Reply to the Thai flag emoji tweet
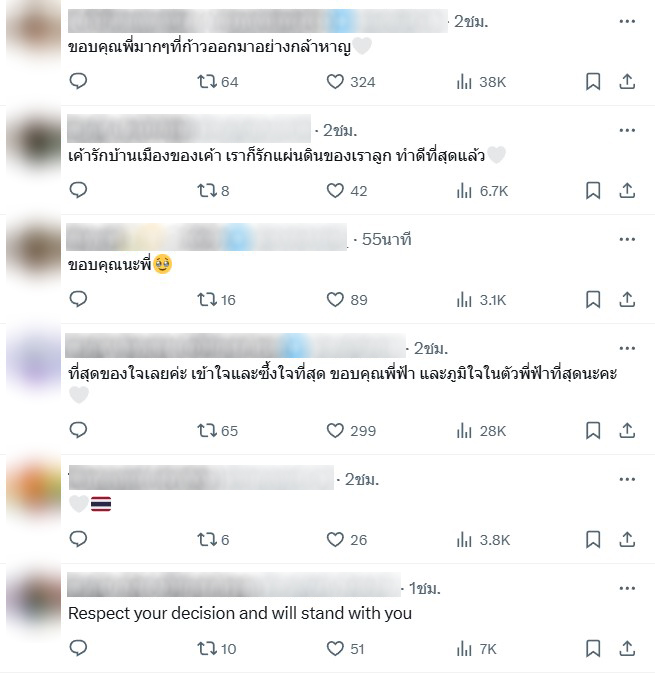This screenshot has height=675, width=655. tap(78, 539)
